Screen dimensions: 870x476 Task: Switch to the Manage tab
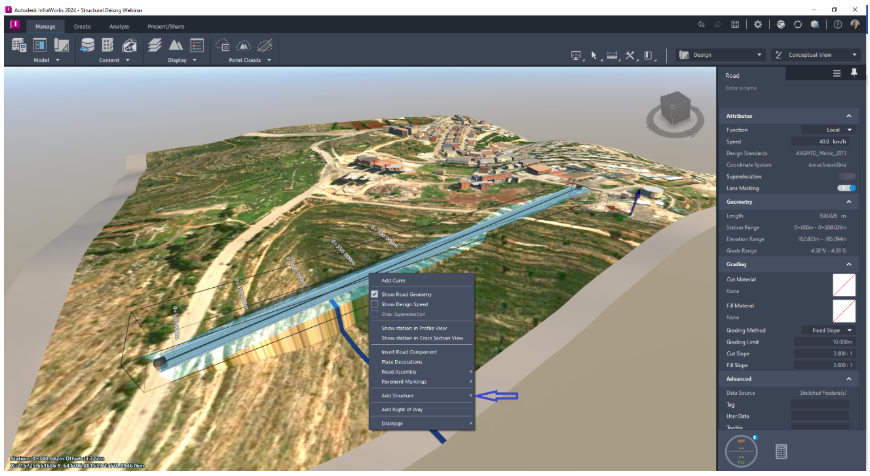click(45, 26)
